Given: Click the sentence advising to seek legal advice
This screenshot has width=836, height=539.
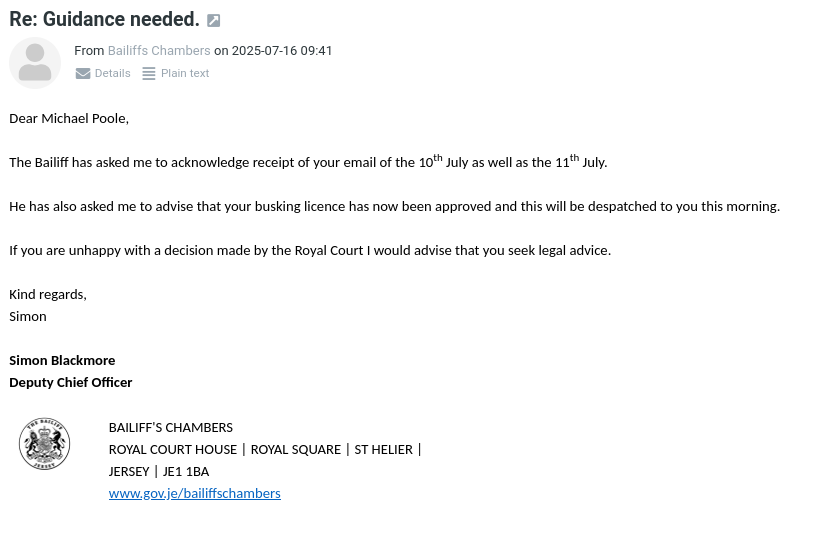Looking at the screenshot, I should pyautogui.click(x=310, y=250).
